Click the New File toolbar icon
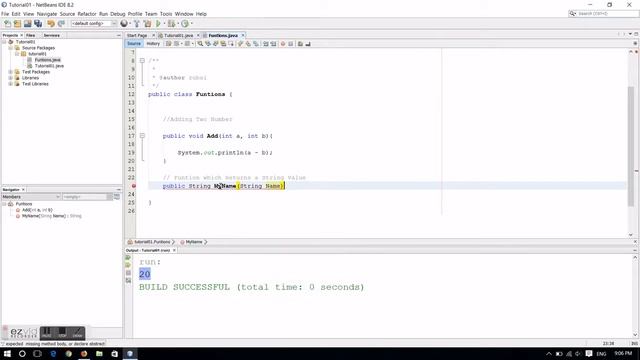 click(x=7, y=24)
